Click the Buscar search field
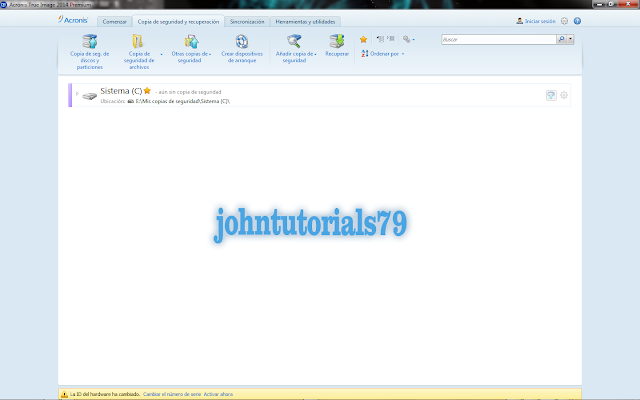Image resolution: width=640 pixels, height=400 pixels. [498, 39]
